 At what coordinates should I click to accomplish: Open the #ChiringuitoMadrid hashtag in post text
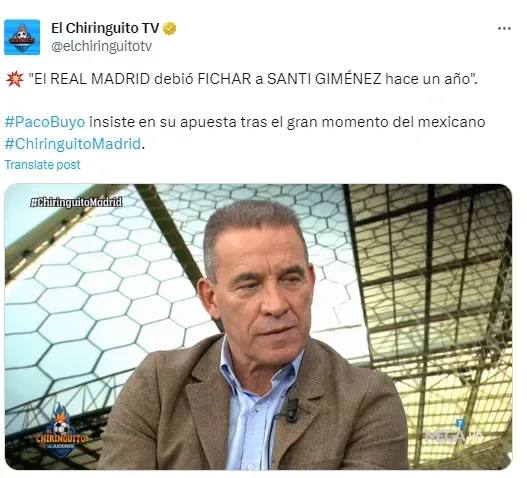point(73,144)
